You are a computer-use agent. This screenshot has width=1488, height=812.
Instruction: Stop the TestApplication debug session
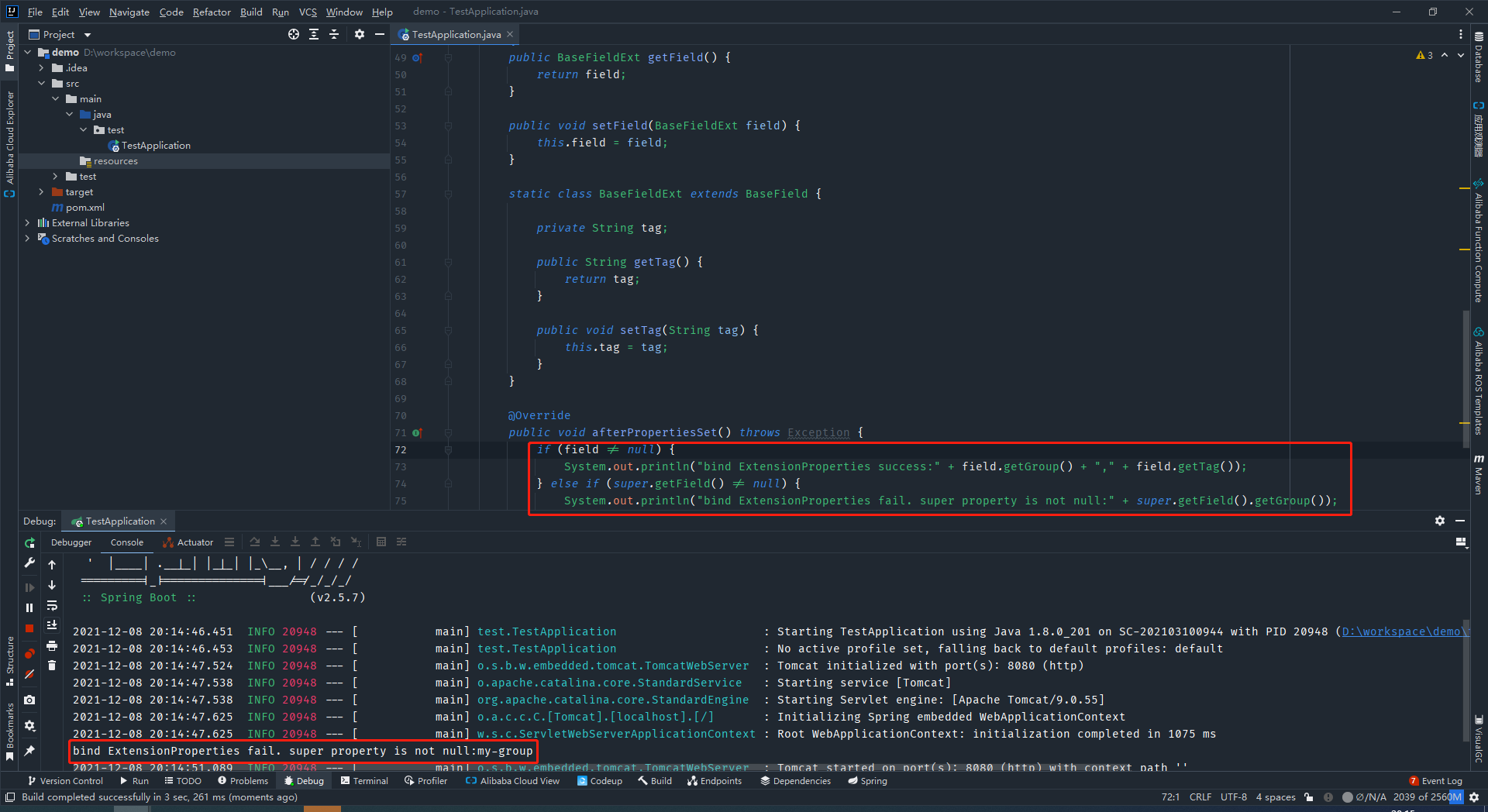coord(29,628)
